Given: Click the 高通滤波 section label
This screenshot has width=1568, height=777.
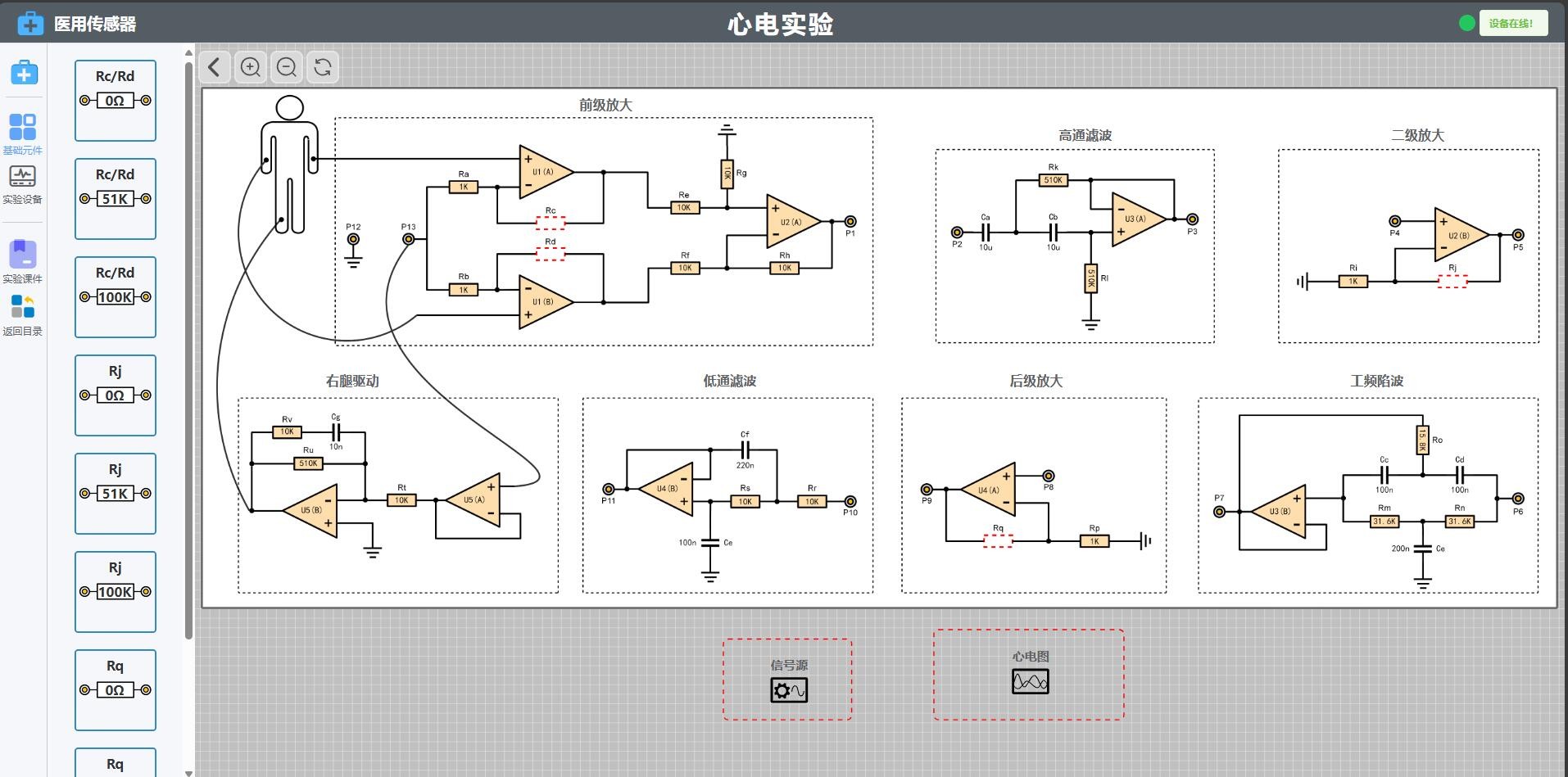Looking at the screenshot, I should [1085, 135].
